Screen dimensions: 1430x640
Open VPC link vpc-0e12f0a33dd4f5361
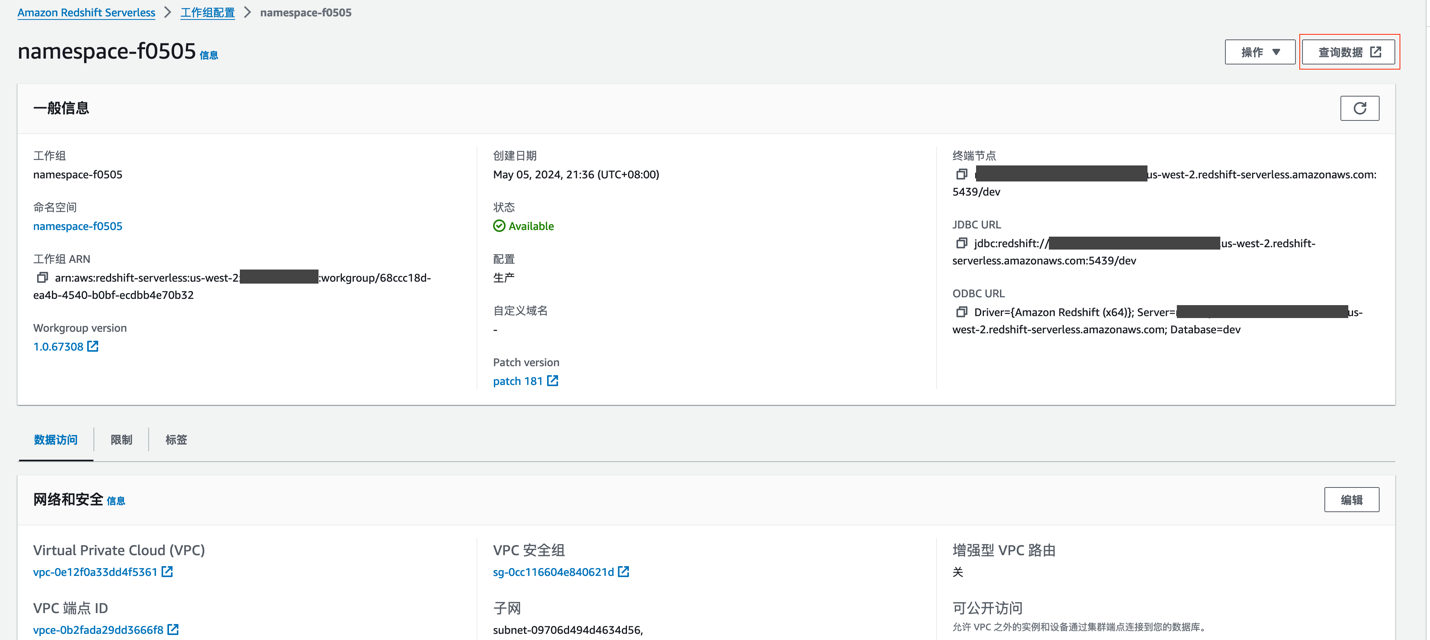[x=95, y=572]
